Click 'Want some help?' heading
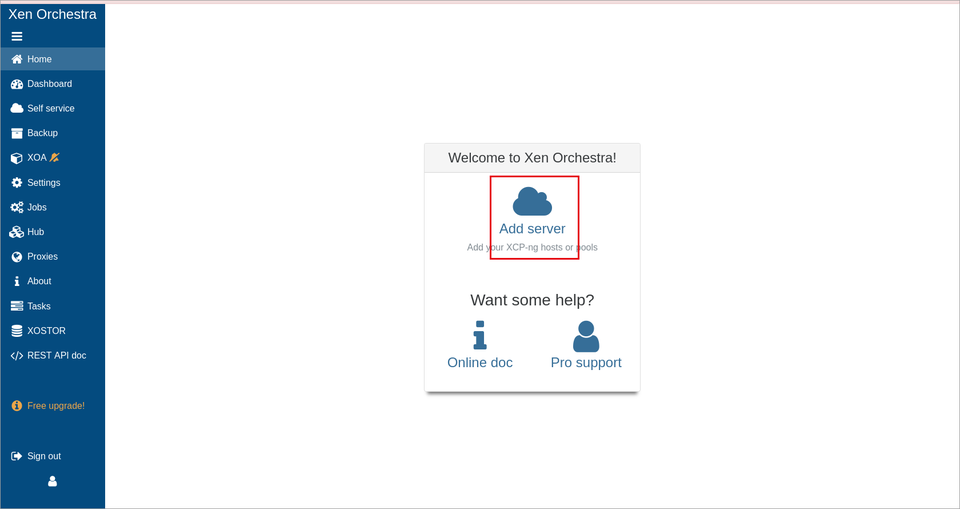The image size is (960, 509). click(532, 300)
